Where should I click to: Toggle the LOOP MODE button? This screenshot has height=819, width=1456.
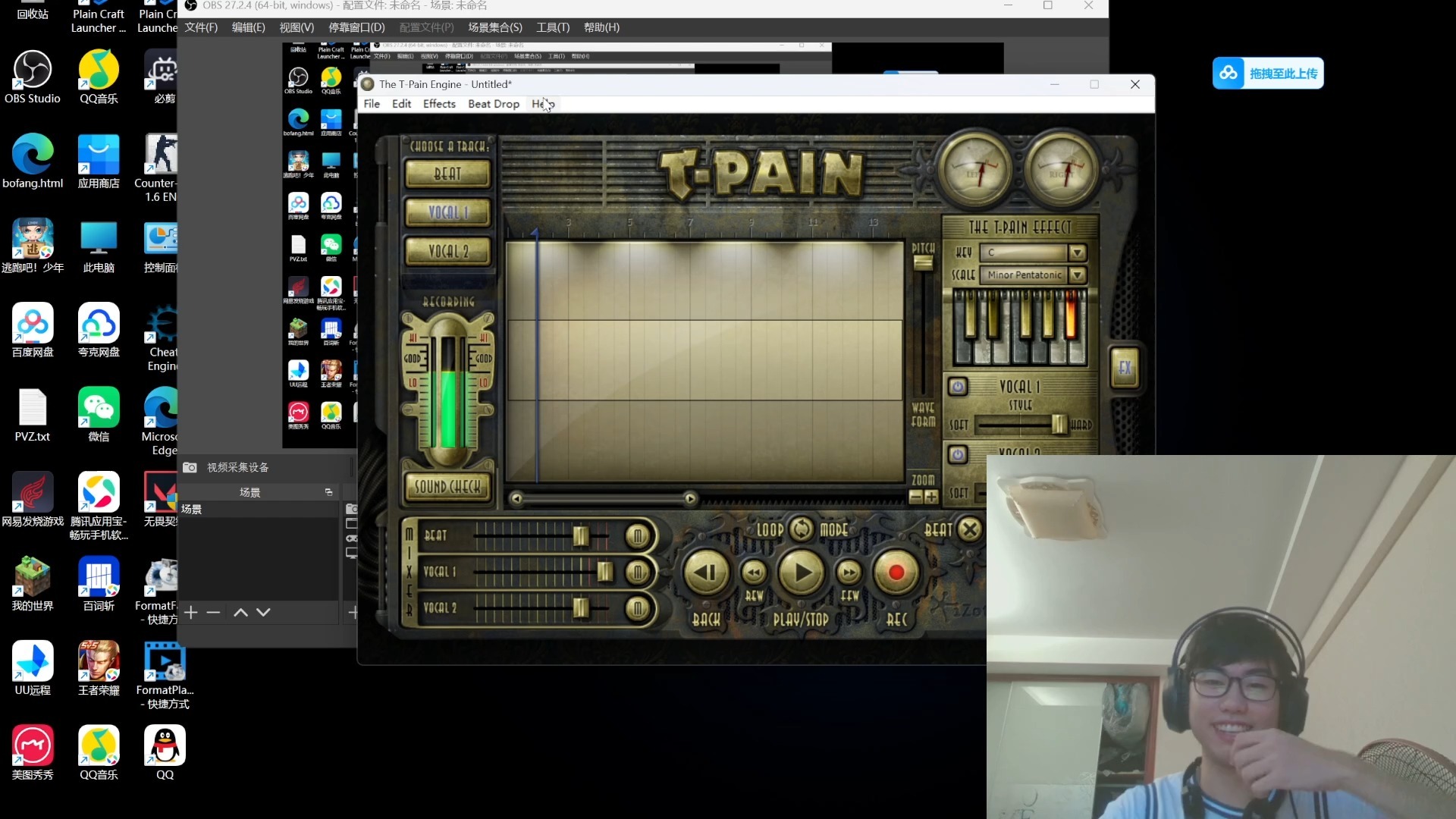pos(802,529)
